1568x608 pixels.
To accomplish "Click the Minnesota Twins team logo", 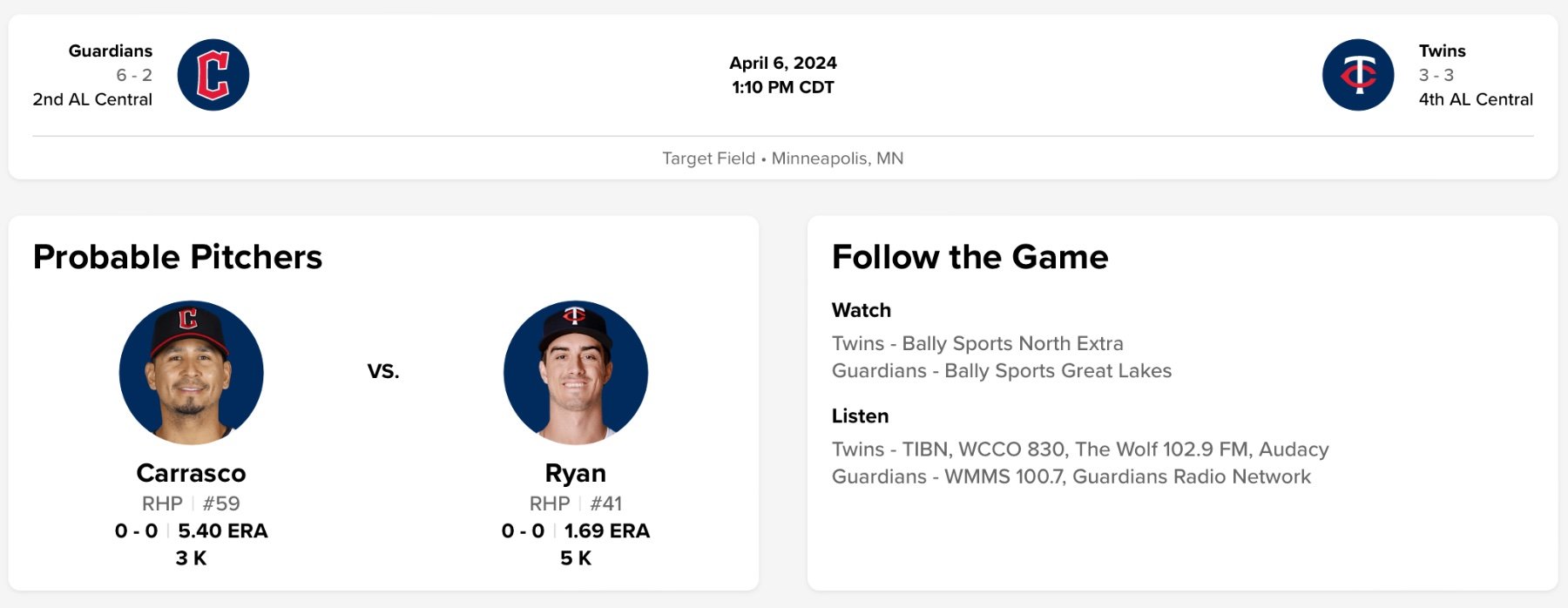I will pos(1357,75).
